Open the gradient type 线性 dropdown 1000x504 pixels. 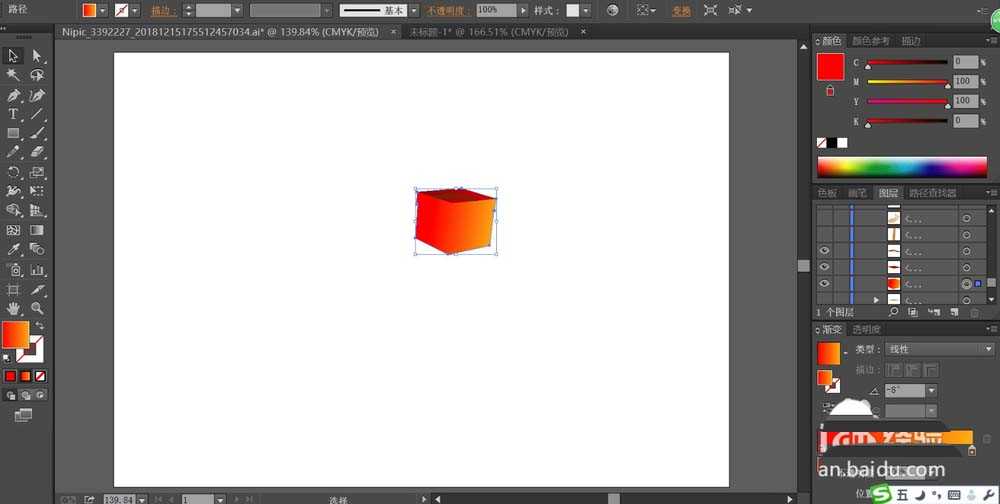[939, 349]
